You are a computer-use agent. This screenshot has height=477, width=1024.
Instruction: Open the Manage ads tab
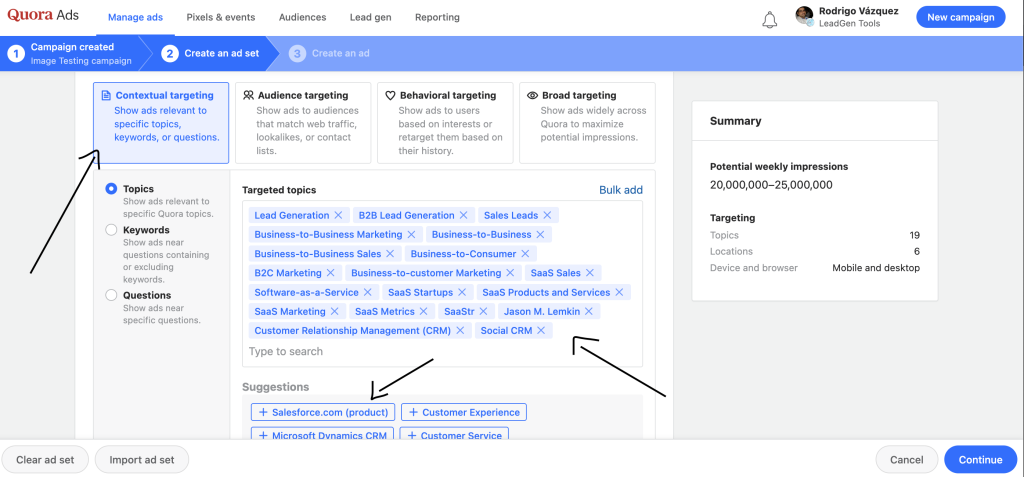coord(135,18)
